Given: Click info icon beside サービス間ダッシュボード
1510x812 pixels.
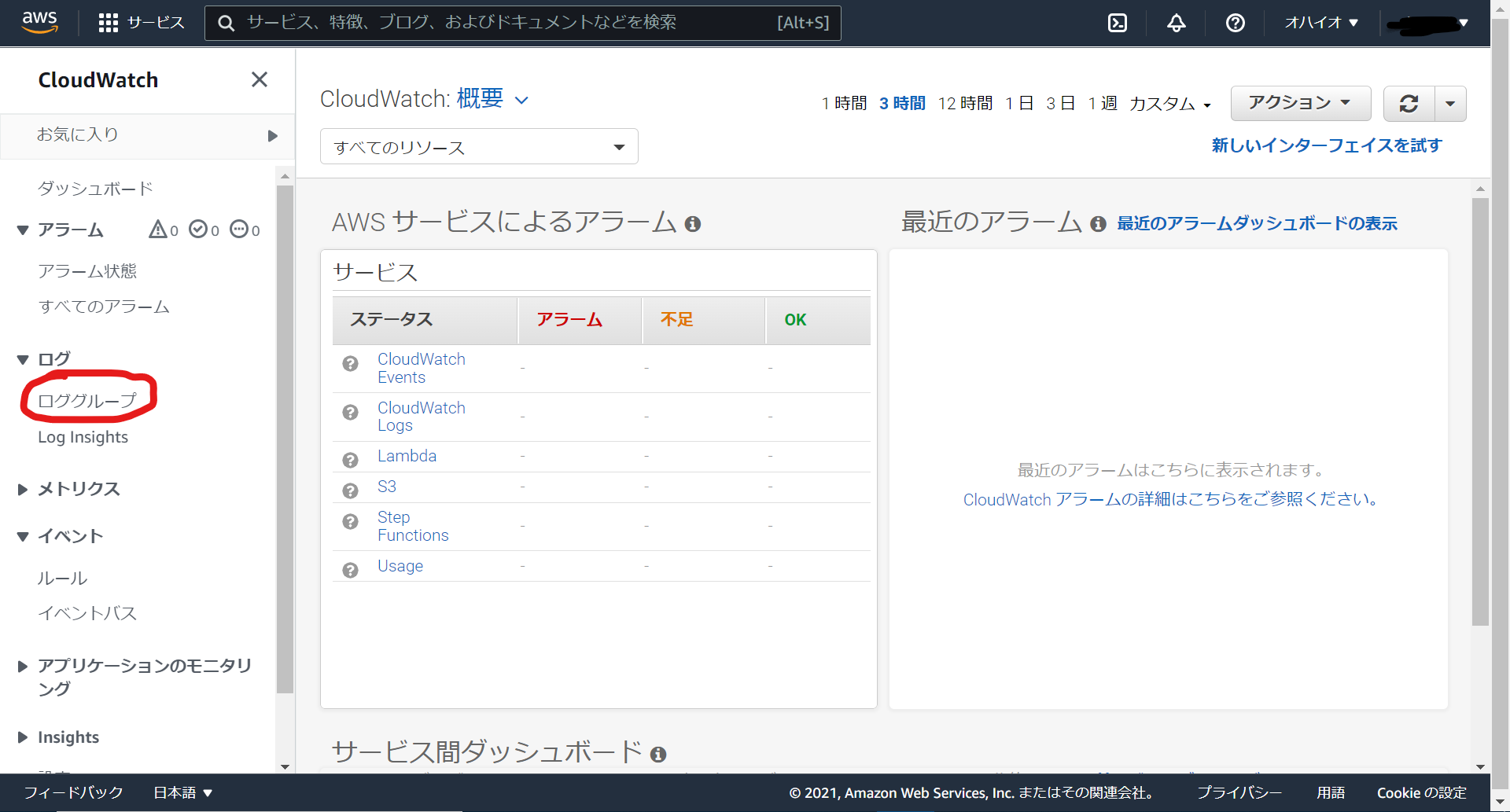Looking at the screenshot, I should coord(659,755).
